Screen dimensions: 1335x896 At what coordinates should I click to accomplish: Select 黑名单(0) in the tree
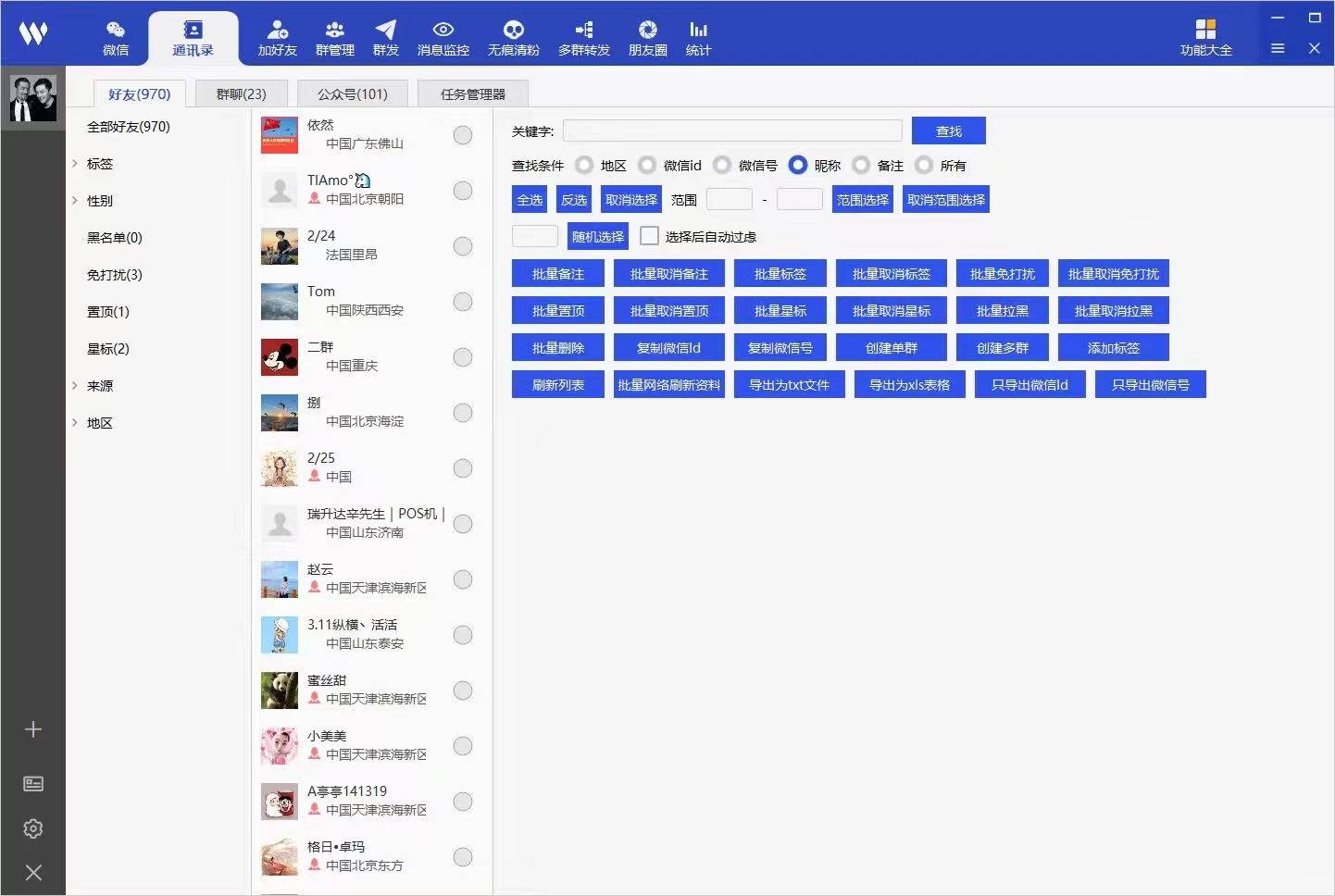pos(115,238)
